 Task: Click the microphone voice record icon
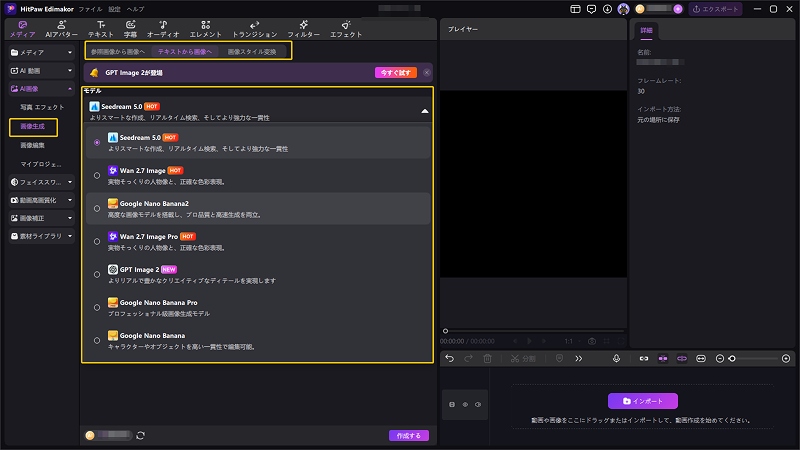pyautogui.click(x=616, y=359)
